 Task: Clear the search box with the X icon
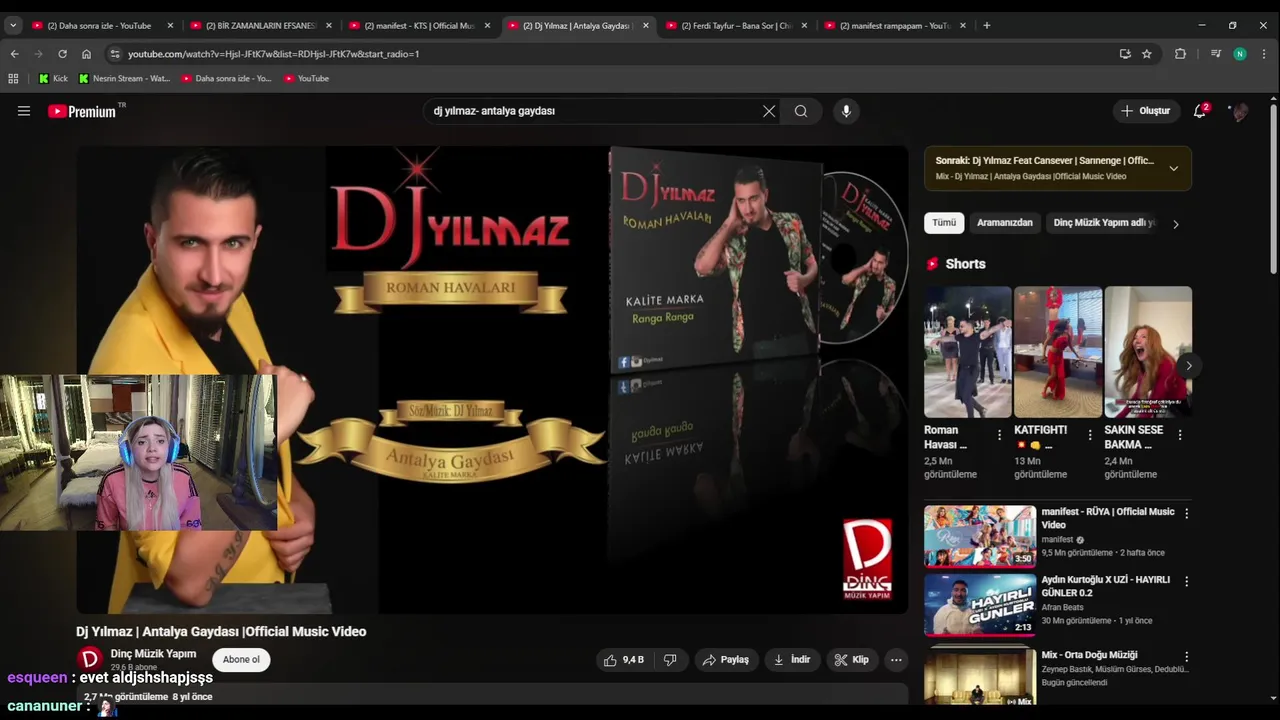click(x=769, y=111)
